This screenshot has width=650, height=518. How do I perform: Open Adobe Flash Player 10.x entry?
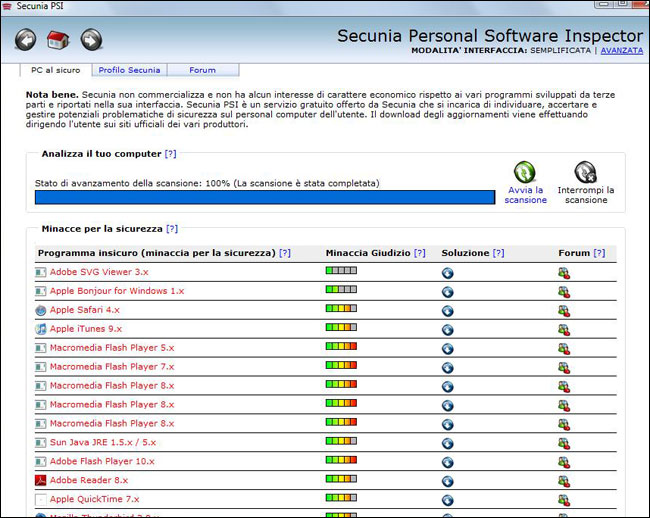coord(102,461)
